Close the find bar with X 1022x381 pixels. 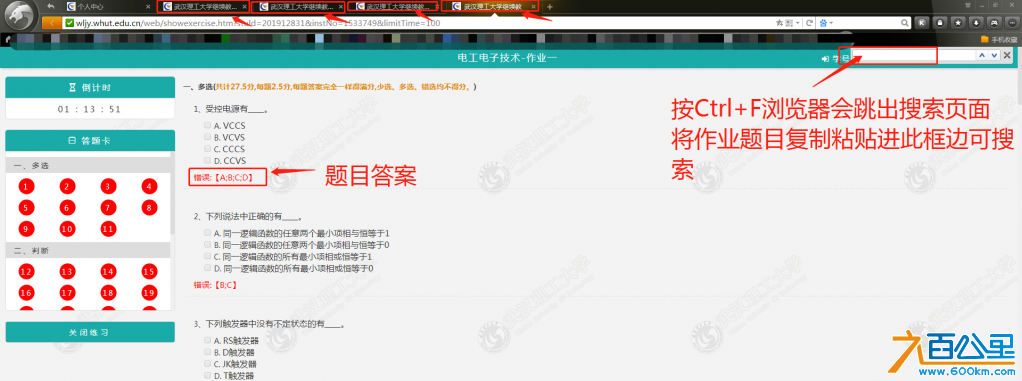(1008, 56)
